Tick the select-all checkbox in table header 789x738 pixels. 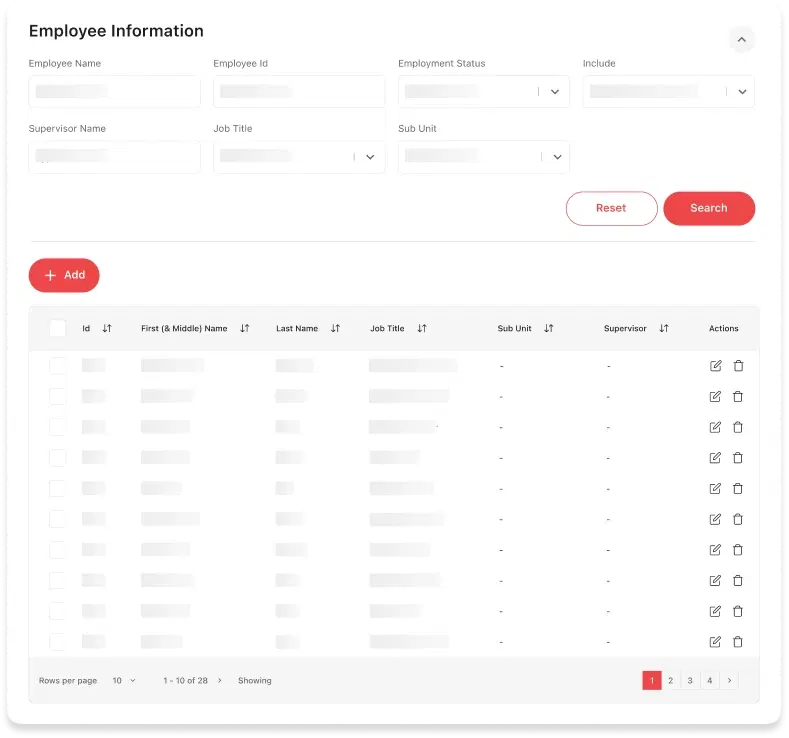pyautogui.click(x=58, y=328)
